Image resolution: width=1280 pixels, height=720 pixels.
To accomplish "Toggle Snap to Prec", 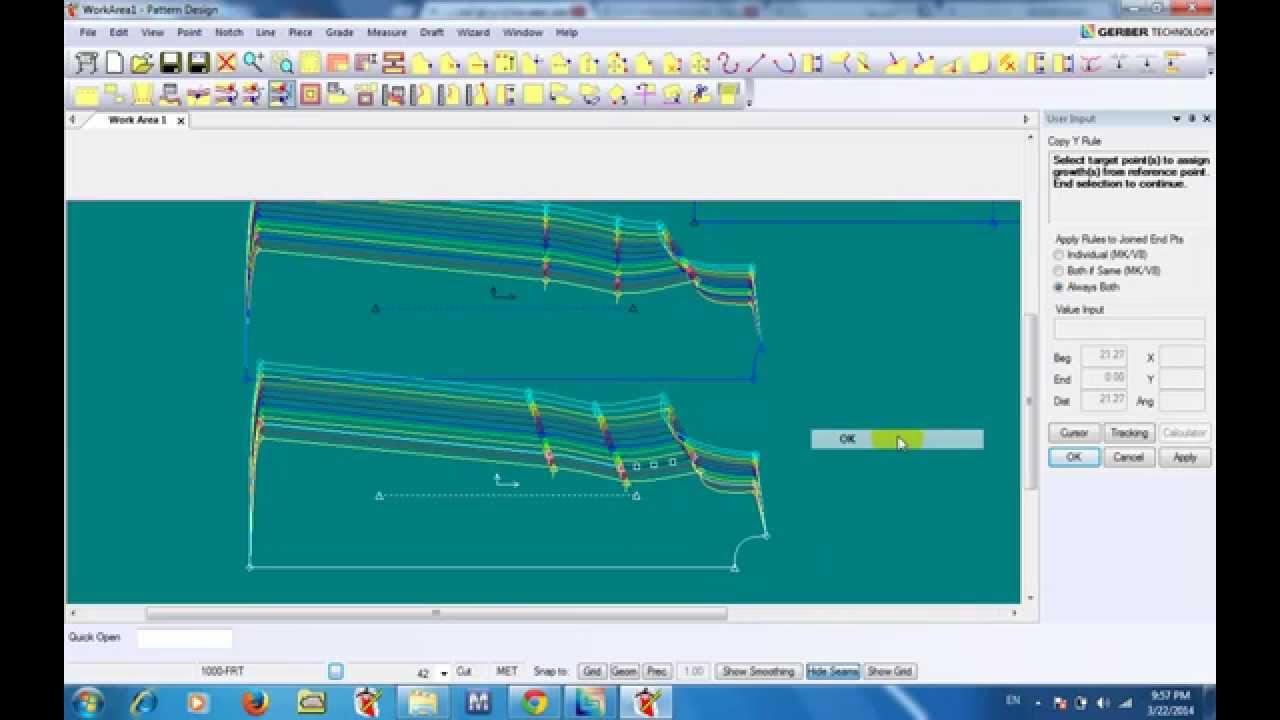I will [x=656, y=671].
